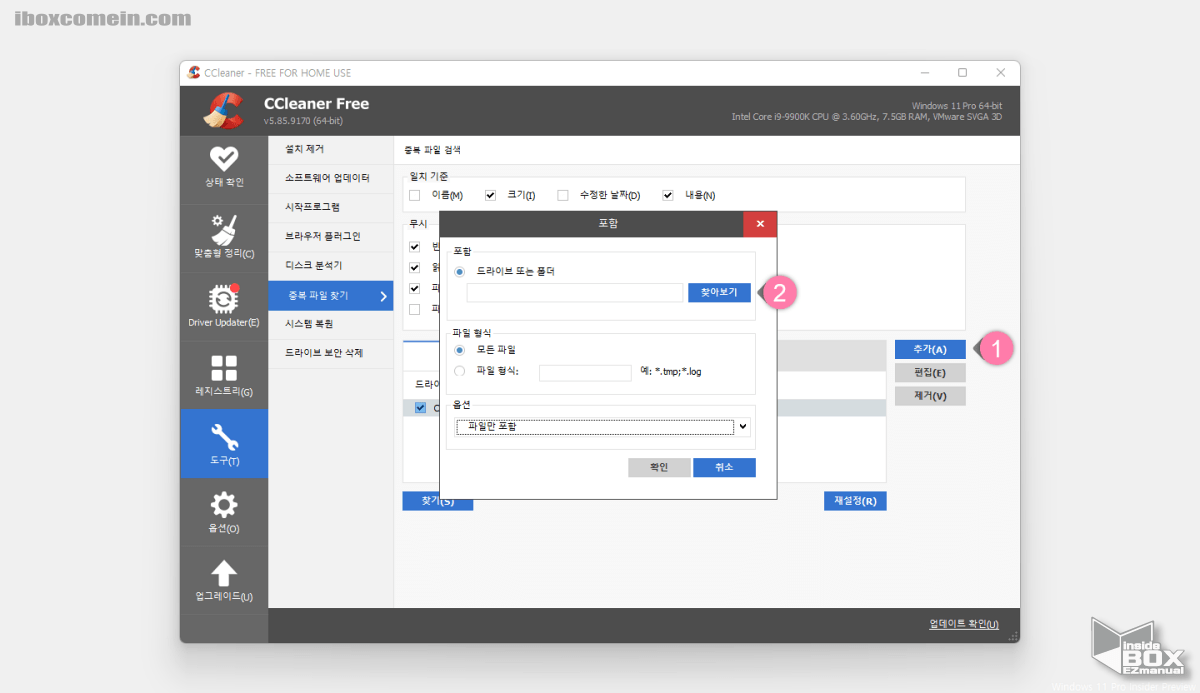The image size is (1200, 693).
Task: Click the 찾아보기 browse button
Action: tap(718, 292)
